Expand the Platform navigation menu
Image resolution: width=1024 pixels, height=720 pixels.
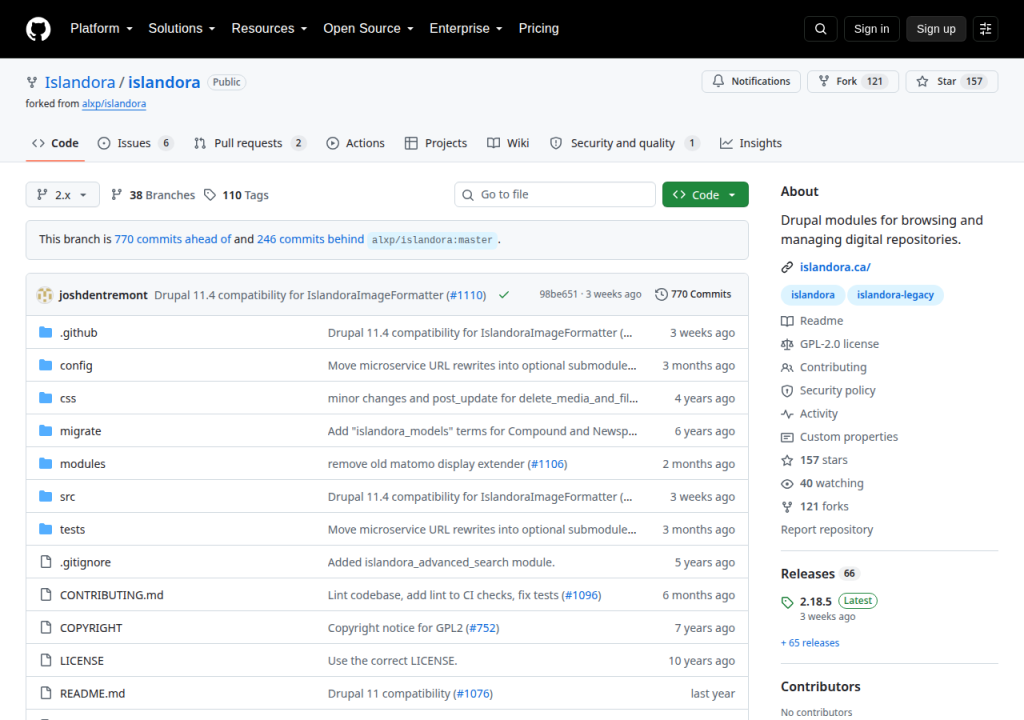(x=101, y=29)
